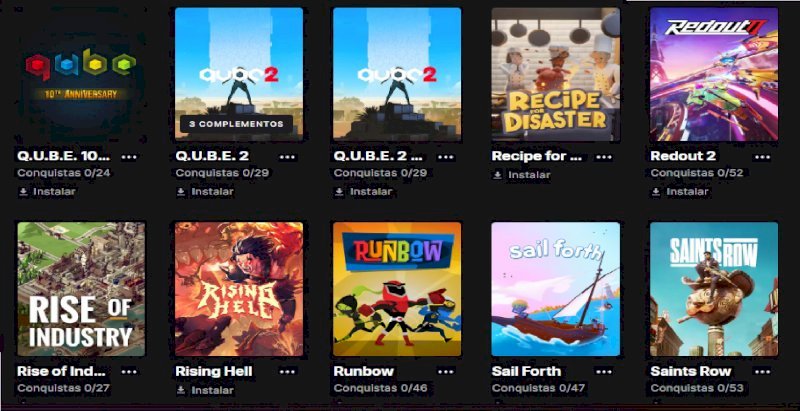Open more options for Redout 2
Screen dimensions: 800x411
click(762, 157)
